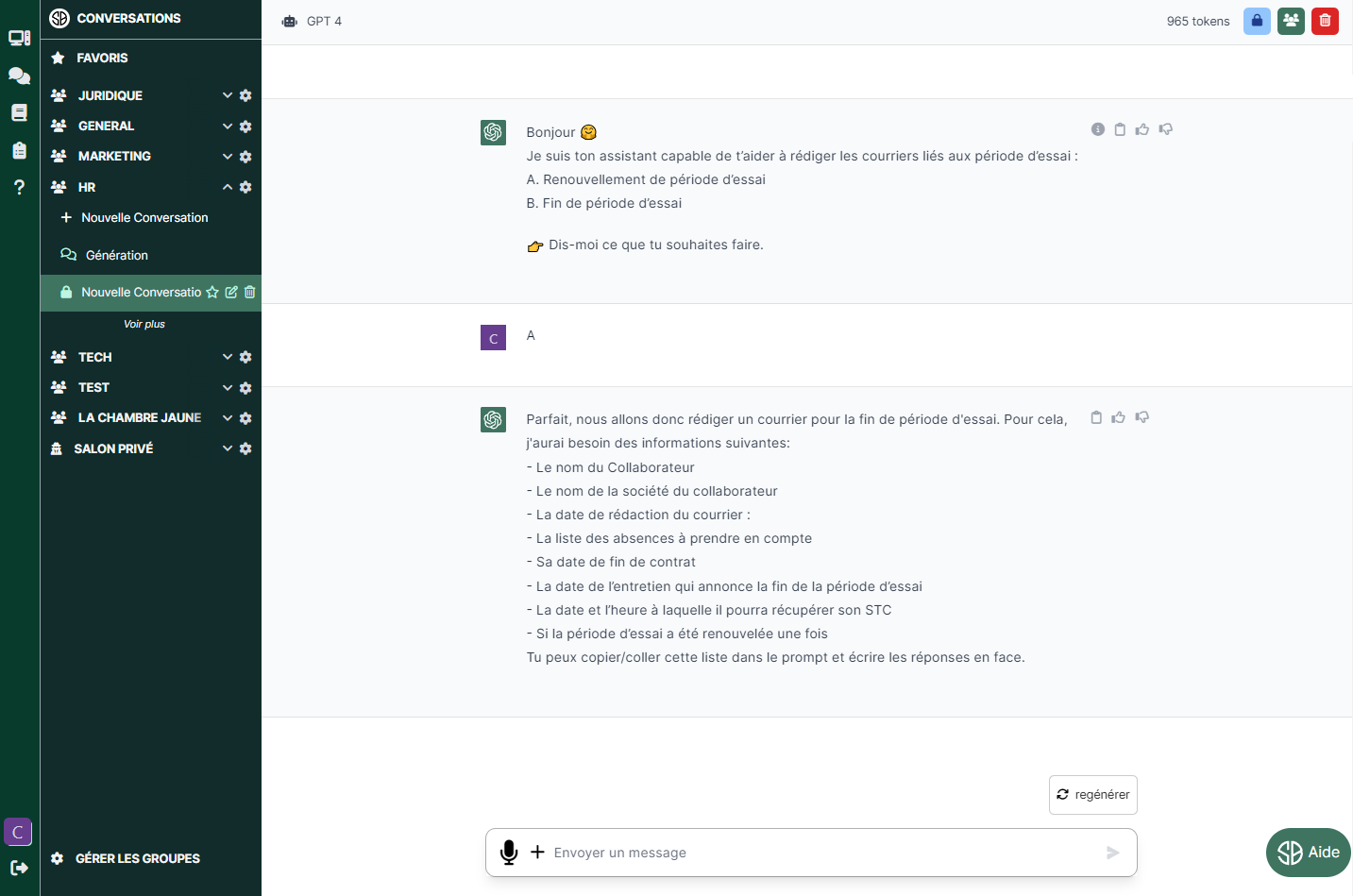1353x896 pixels.
Task: Expand the LA CHAMBRE JAUNE group
Action: (228, 418)
